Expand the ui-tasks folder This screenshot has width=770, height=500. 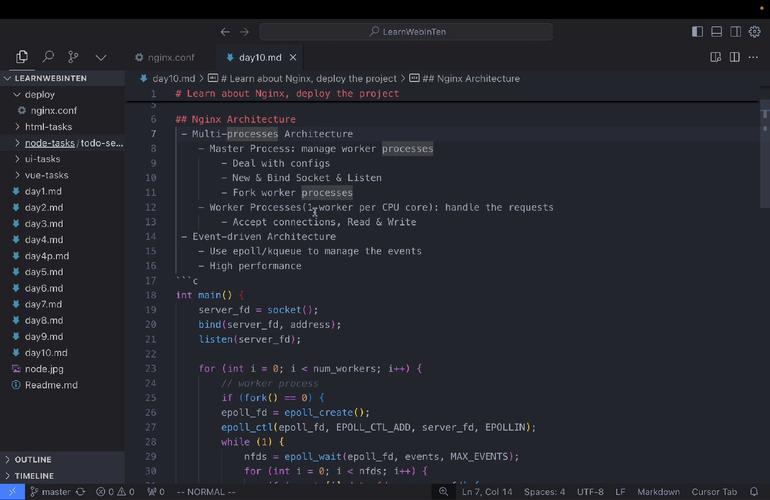point(62,159)
